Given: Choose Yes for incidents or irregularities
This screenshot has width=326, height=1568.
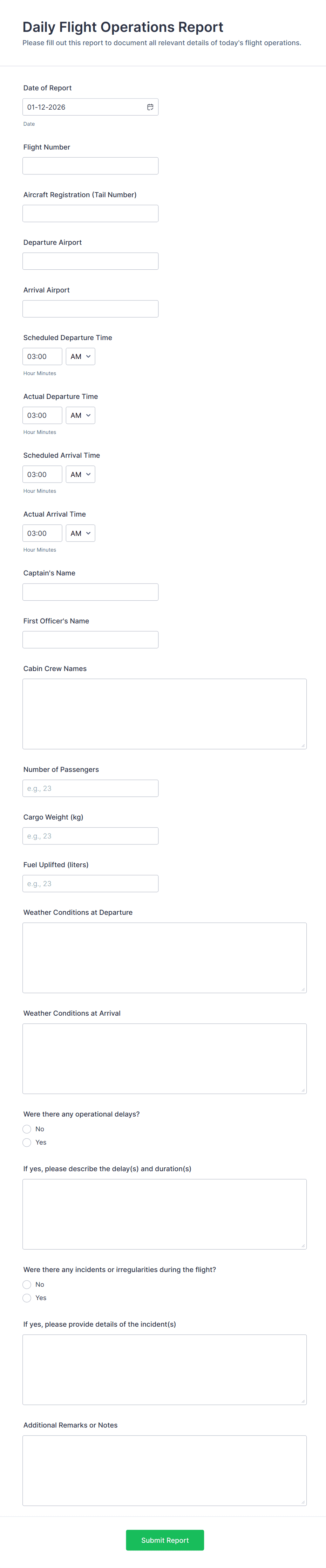Looking at the screenshot, I should pyautogui.click(x=27, y=1298).
